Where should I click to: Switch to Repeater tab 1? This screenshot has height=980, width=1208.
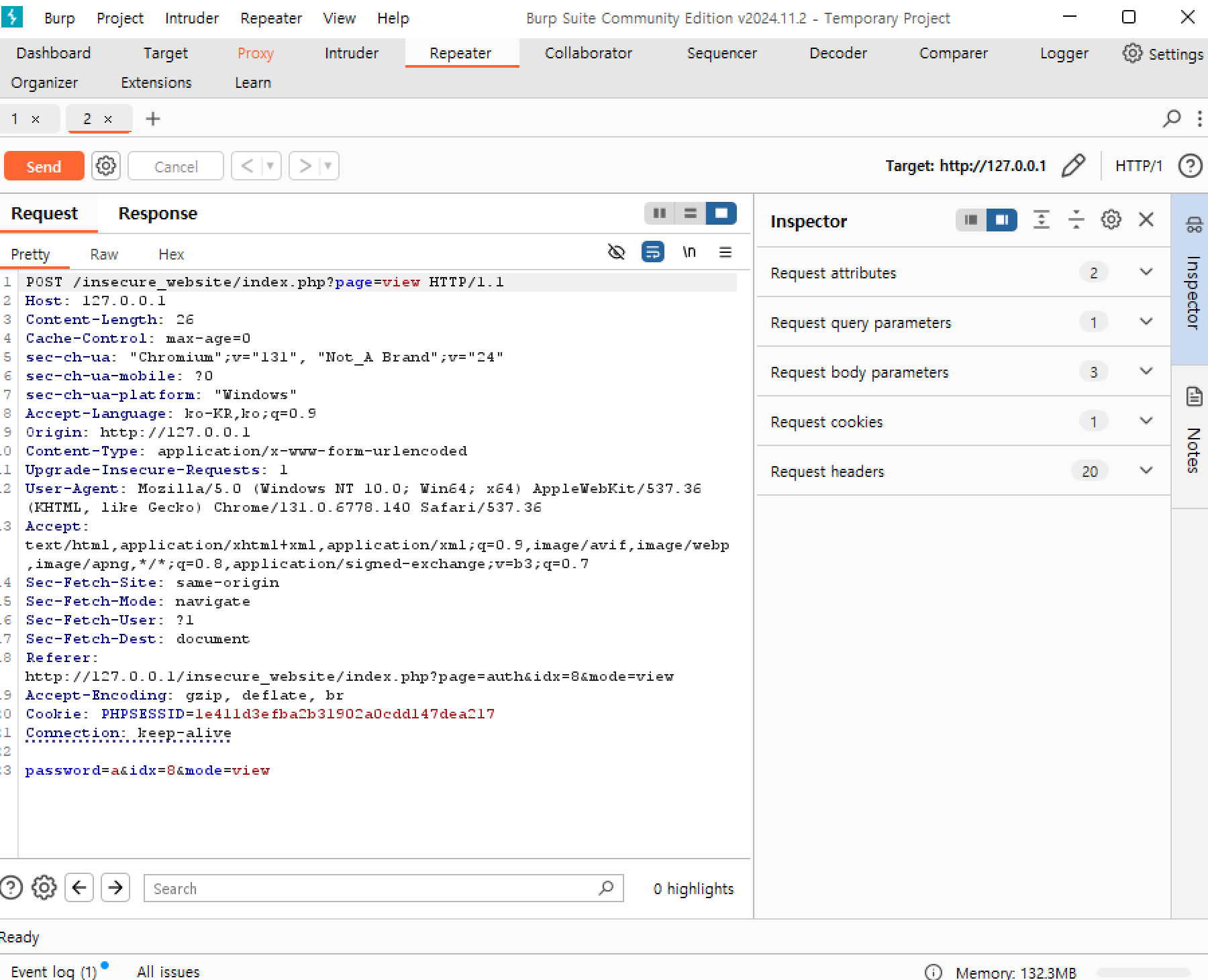click(15, 119)
